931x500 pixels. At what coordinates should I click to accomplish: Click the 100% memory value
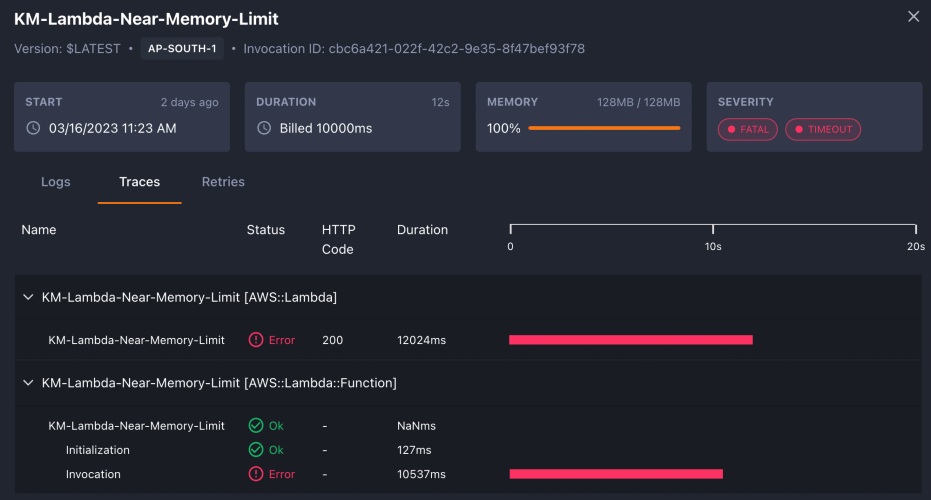[504, 128]
